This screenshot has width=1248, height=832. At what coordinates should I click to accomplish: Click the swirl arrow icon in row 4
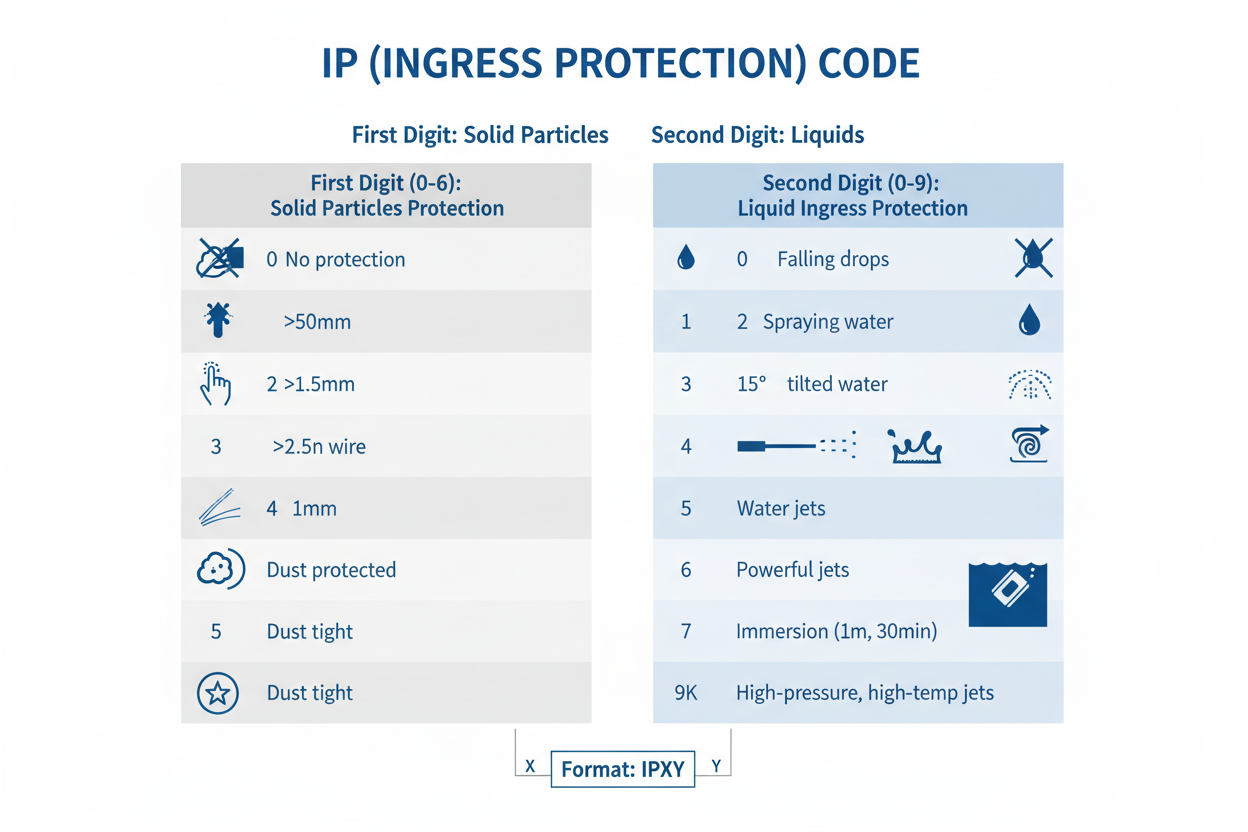coord(1029,444)
